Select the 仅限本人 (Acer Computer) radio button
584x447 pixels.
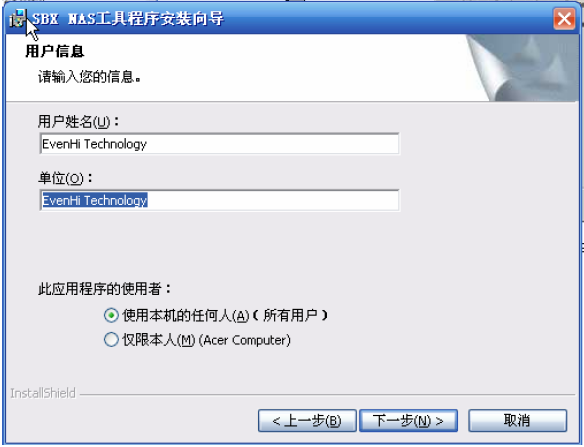point(111,340)
